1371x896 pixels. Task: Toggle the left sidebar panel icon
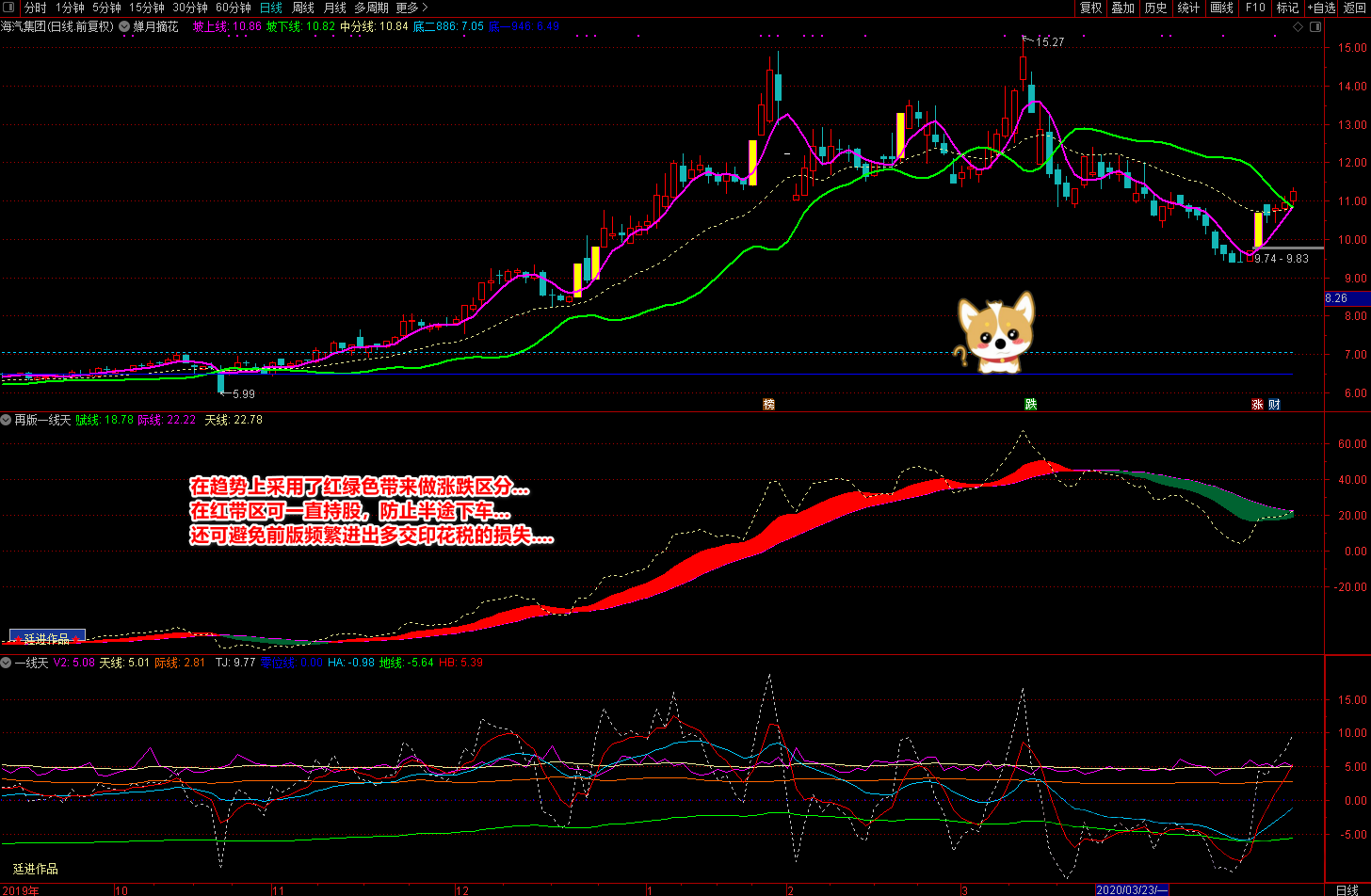pos(8,8)
